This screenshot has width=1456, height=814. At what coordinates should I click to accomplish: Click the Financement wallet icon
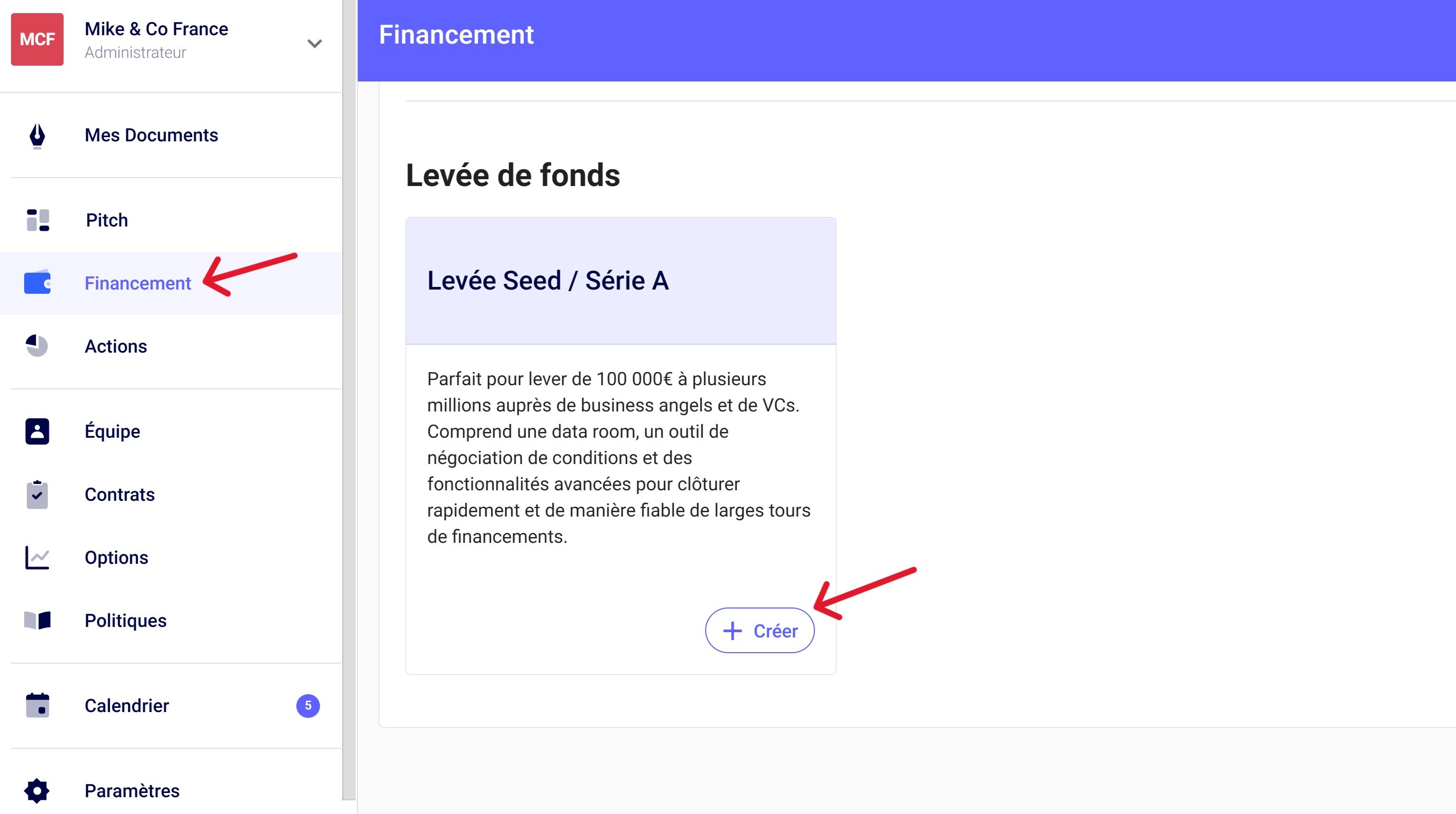(37, 283)
